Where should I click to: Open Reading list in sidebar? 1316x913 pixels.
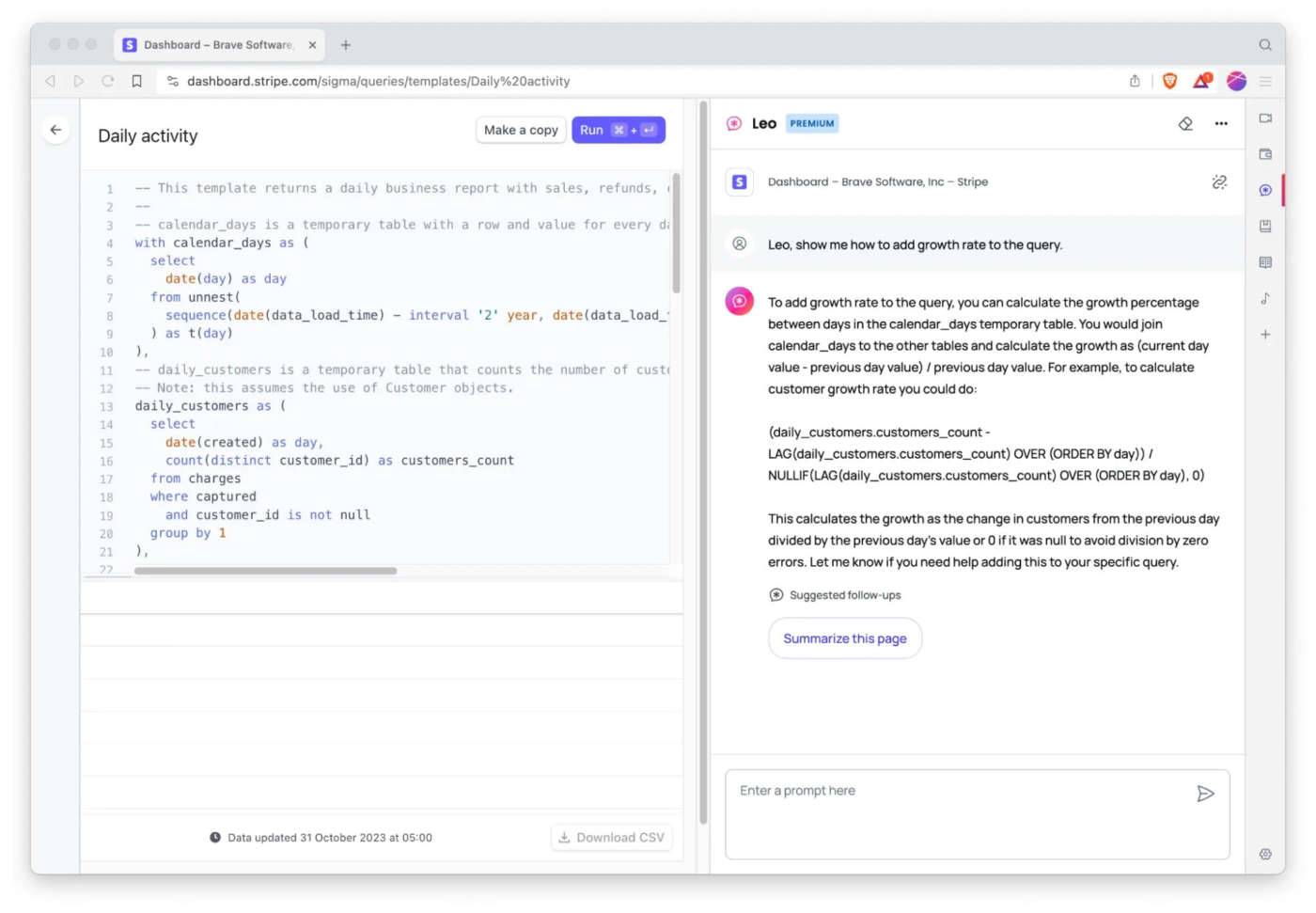1265,262
